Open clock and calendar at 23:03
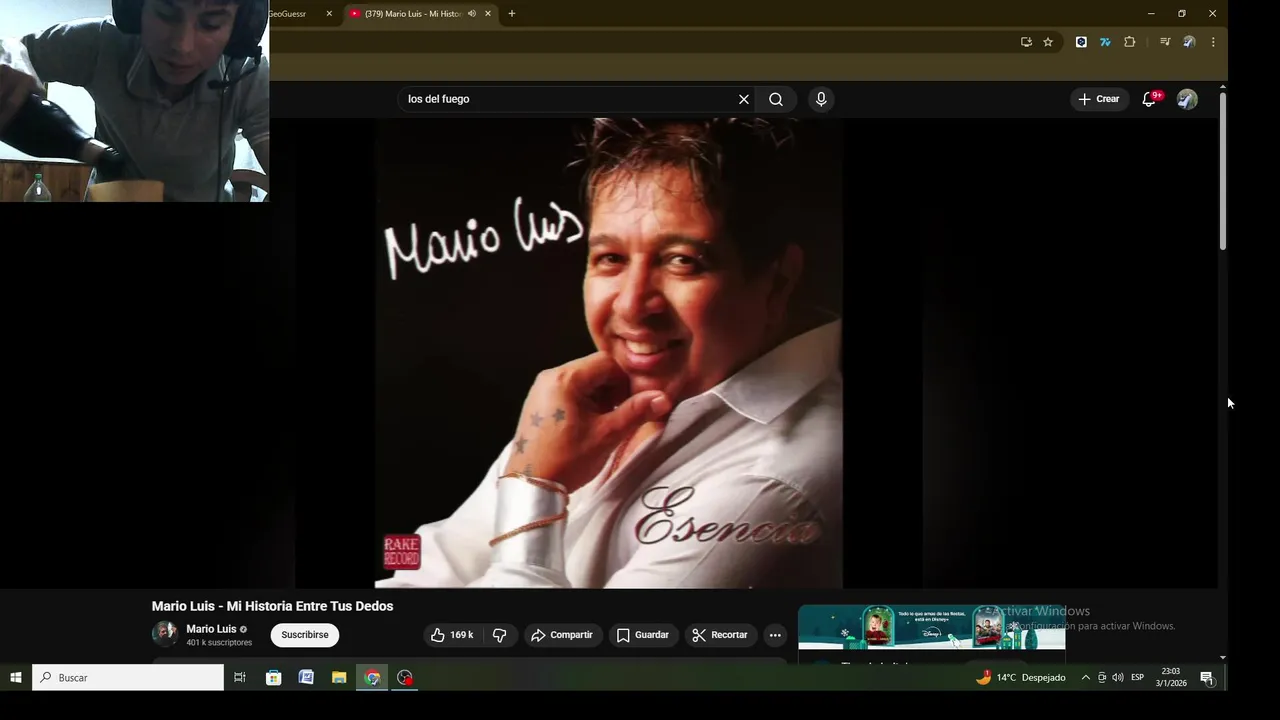Viewport: 1280px width, 720px height. click(x=1171, y=677)
